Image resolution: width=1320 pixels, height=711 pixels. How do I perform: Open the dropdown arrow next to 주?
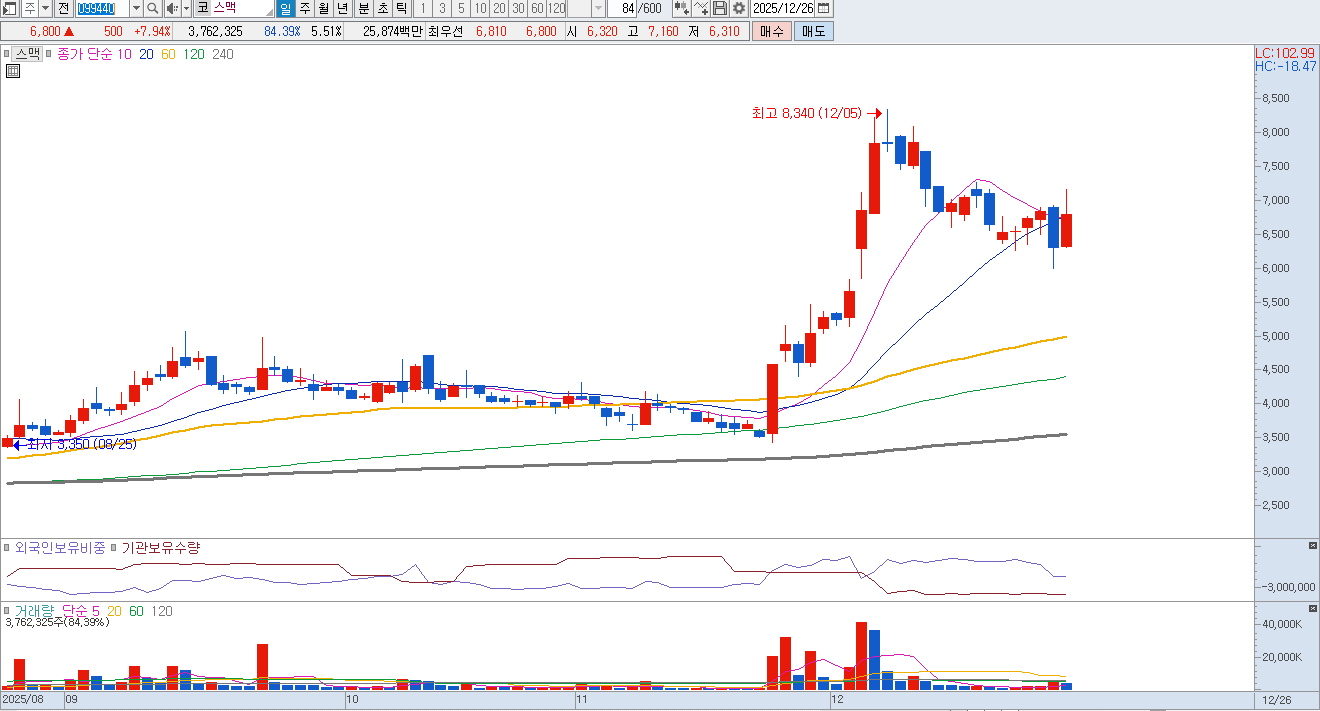tap(45, 8)
